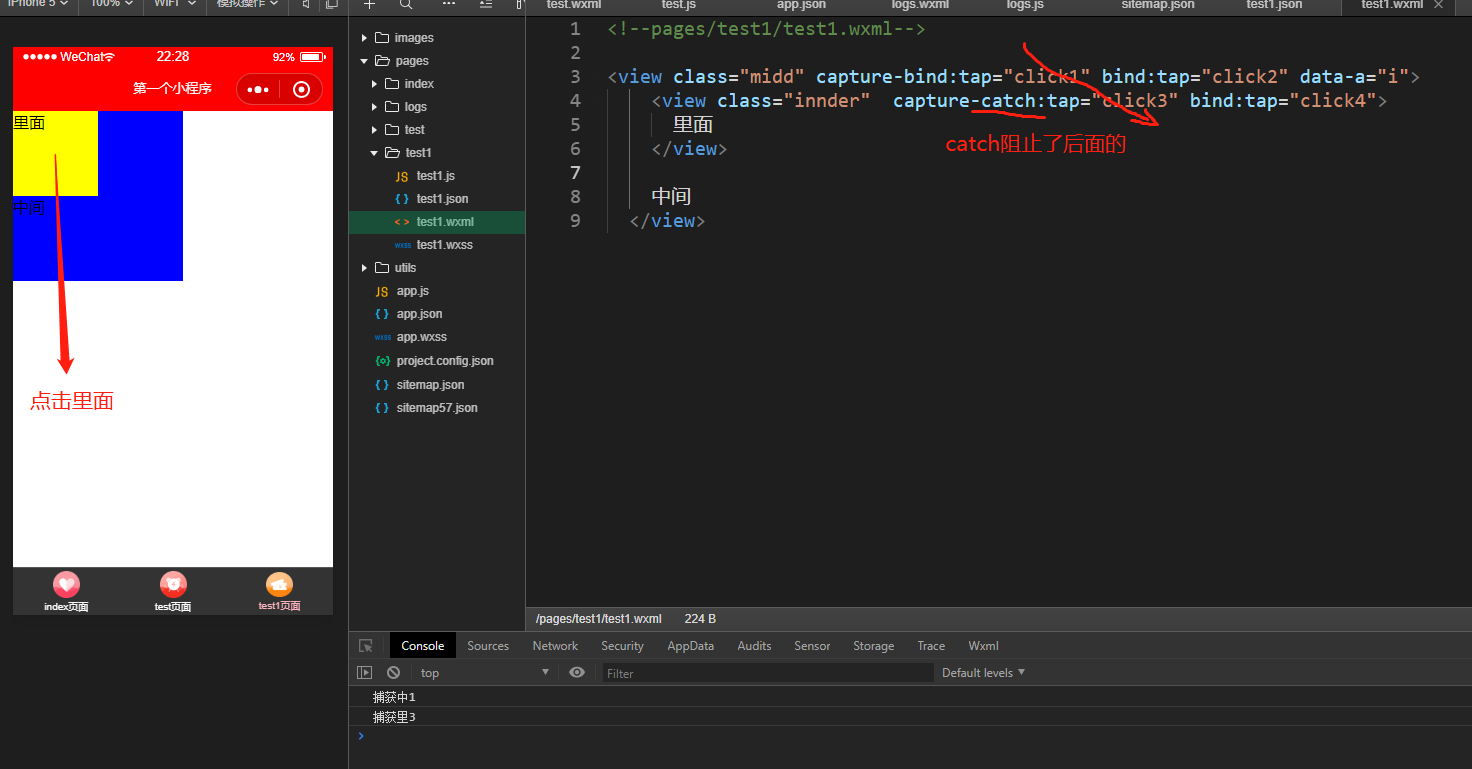
Task: Switch to the sitemap.json editor tab
Action: click(x=1157, y=5)
